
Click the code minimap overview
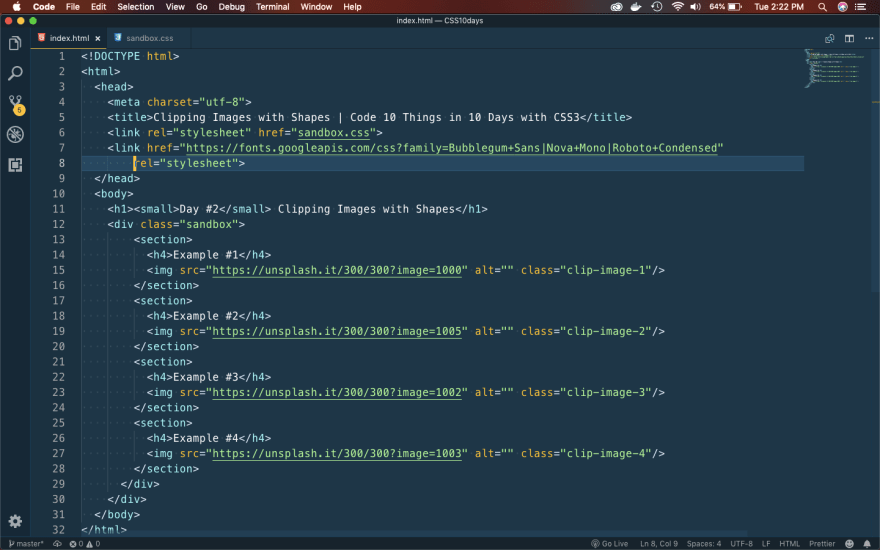point(835,68)
